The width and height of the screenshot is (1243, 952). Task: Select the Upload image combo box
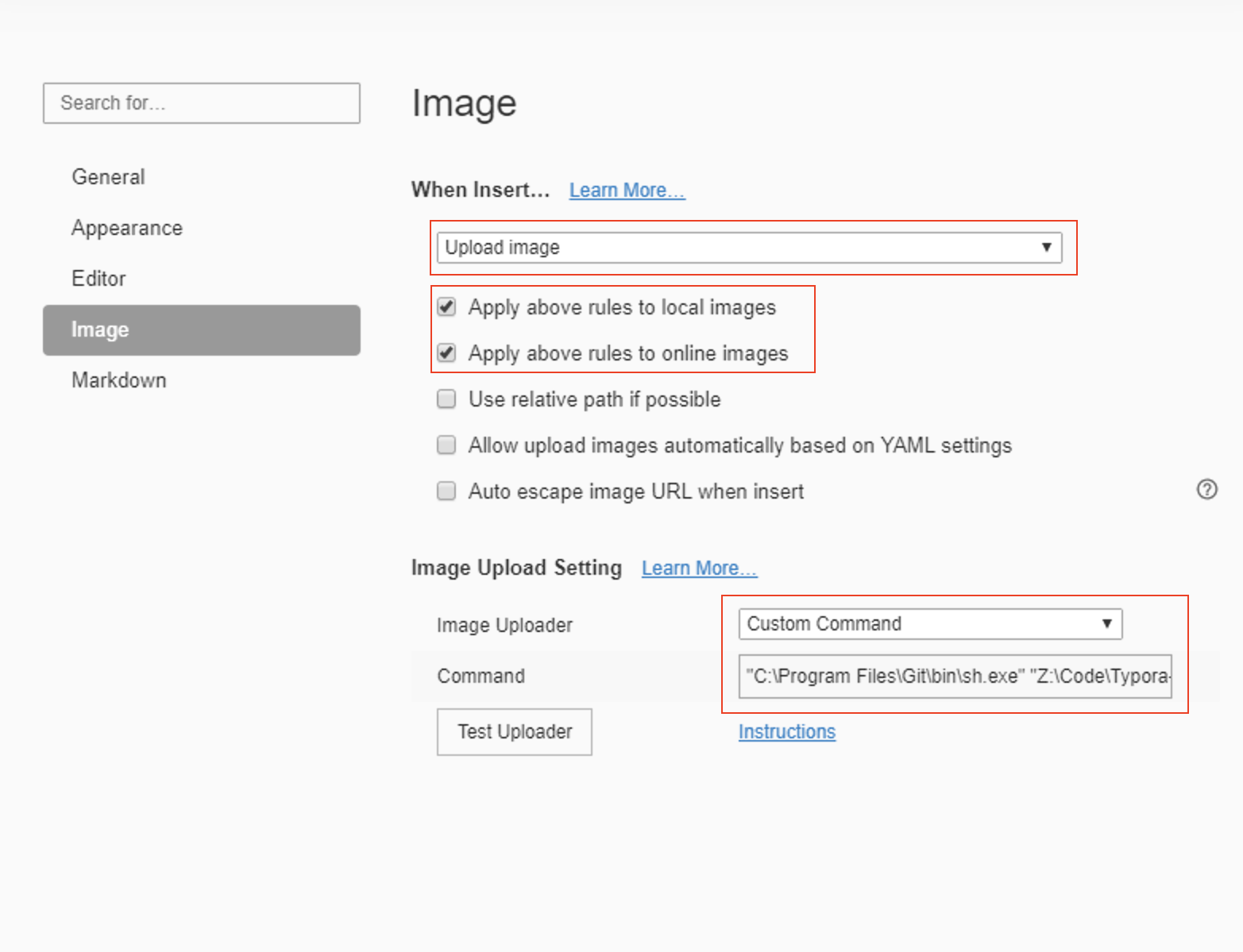(x=749, y=248)
